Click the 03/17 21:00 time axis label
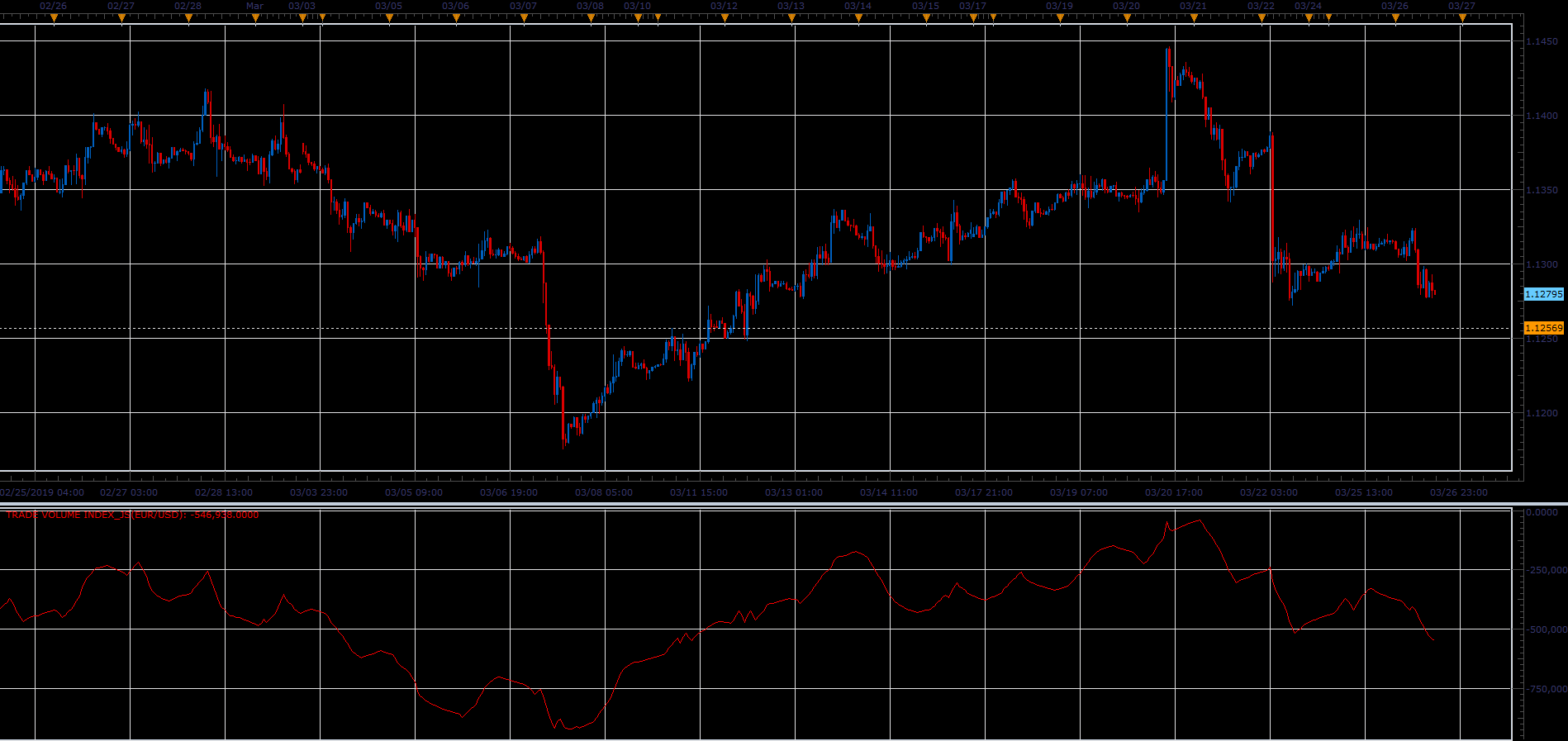Image resolution: width=1568 pixels, height=741 pixels. (984, 492)
